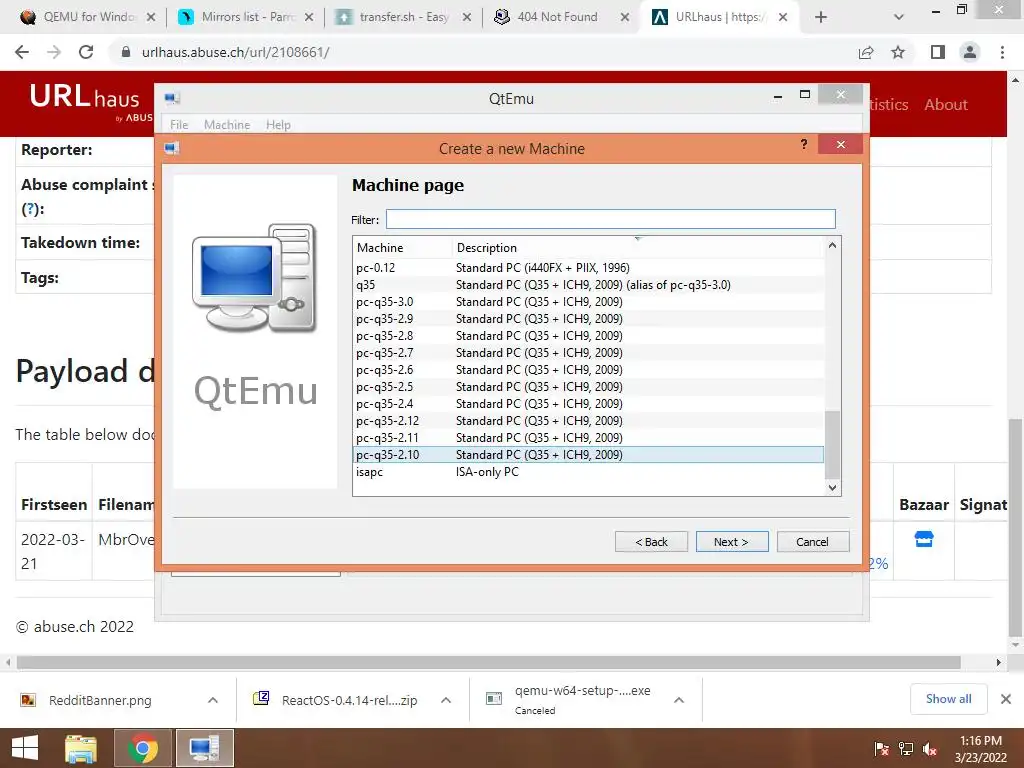Click the share page icon in address bar

pos(866,52)
